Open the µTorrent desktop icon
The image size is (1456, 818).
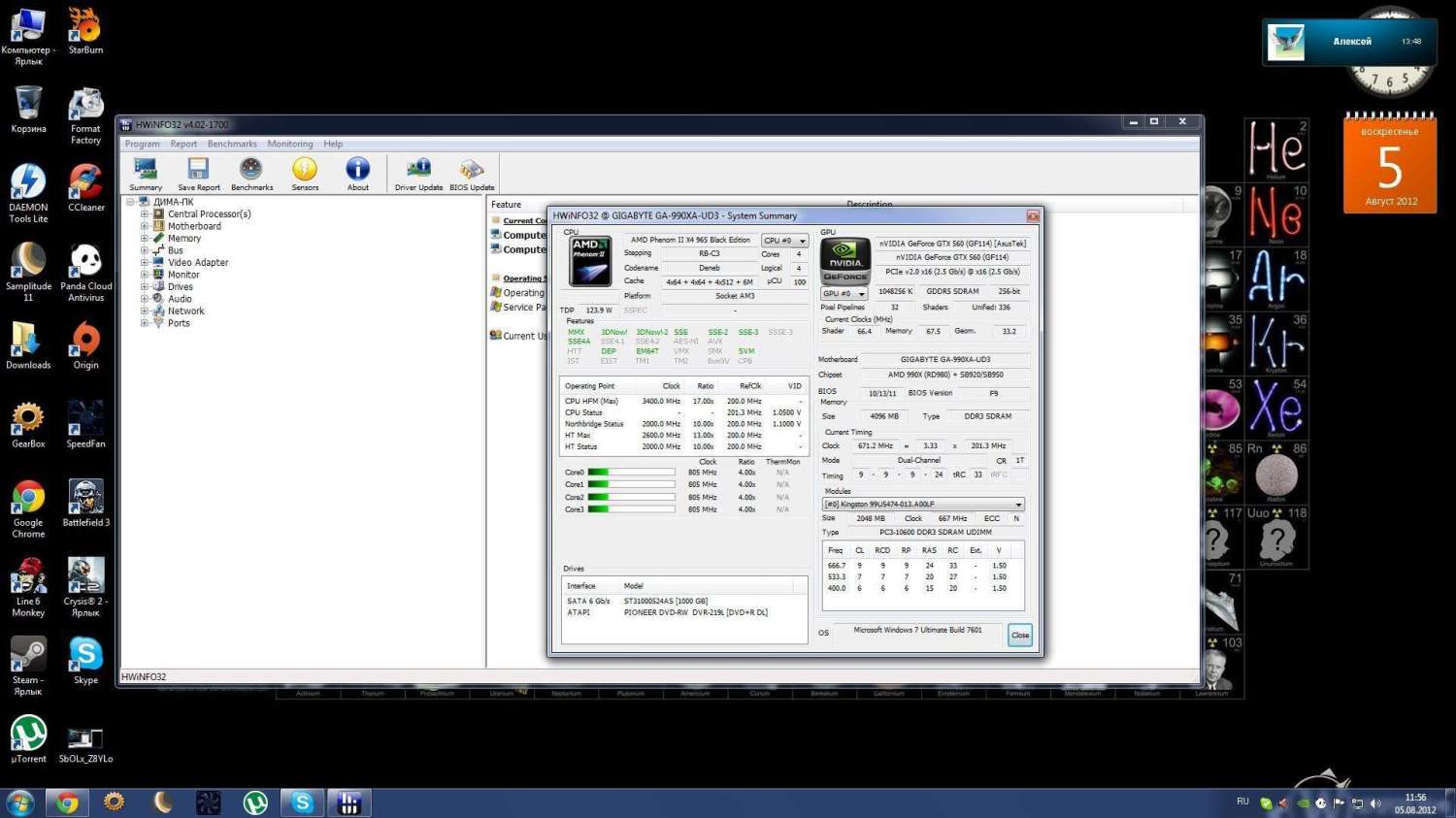[x=28, y=739]
